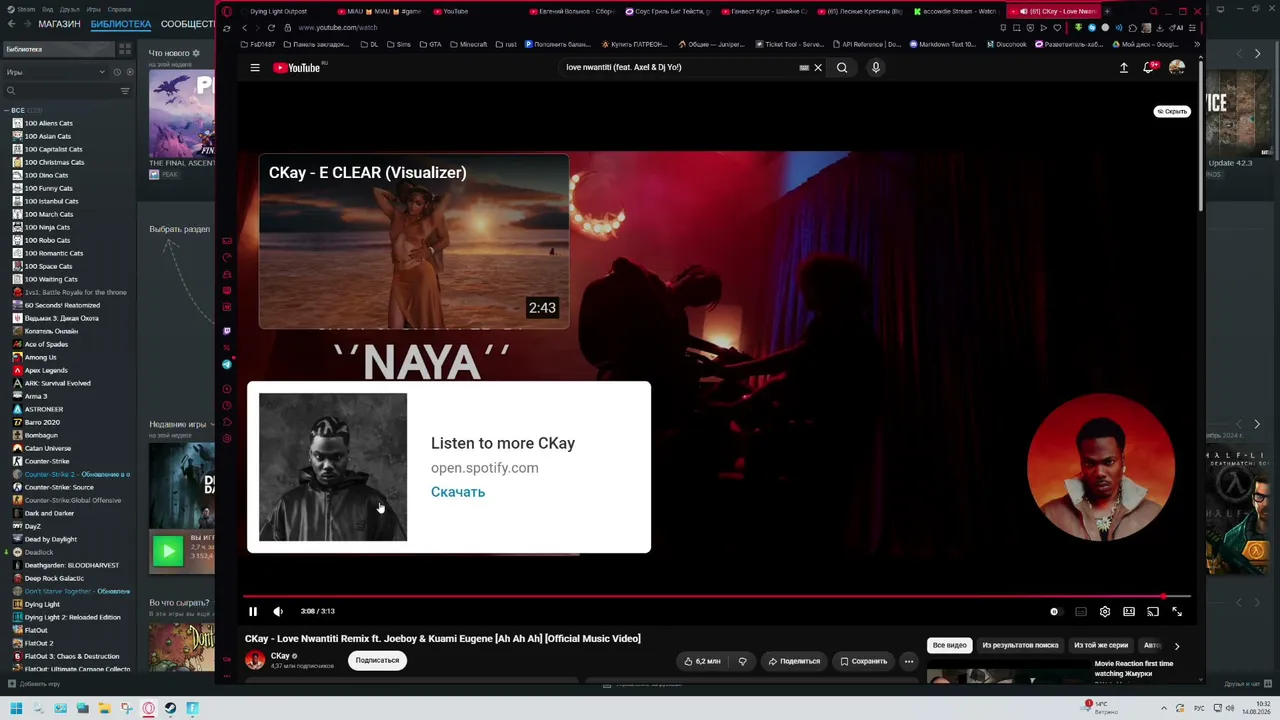
Task: Open the Вид menu in Steam
Action: 47,9
